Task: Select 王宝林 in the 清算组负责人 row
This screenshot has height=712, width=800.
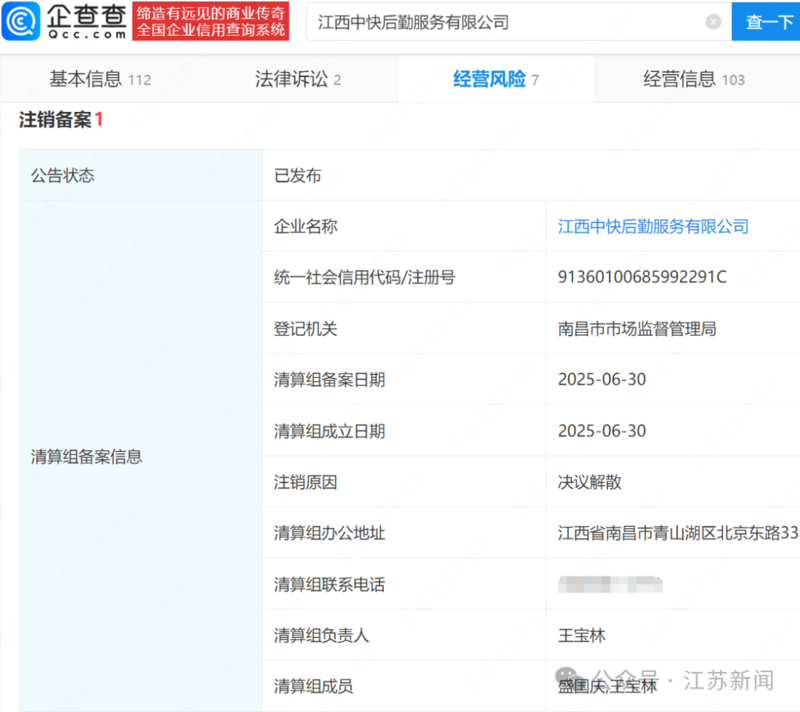Action: pyautogui.click(x=581, y=635)
